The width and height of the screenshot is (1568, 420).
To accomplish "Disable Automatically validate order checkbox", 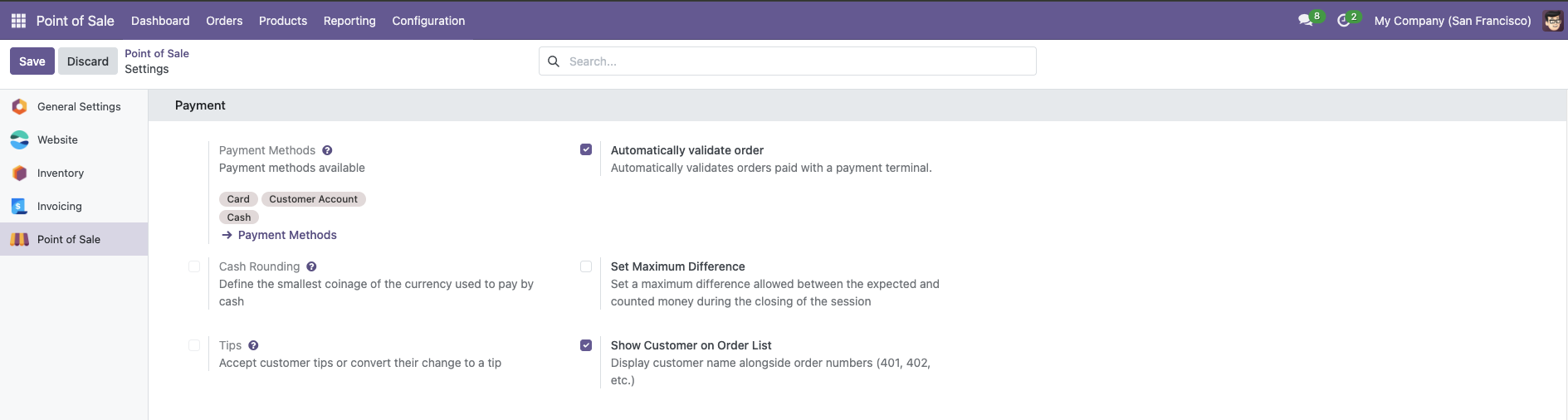I will pos(586,149).
